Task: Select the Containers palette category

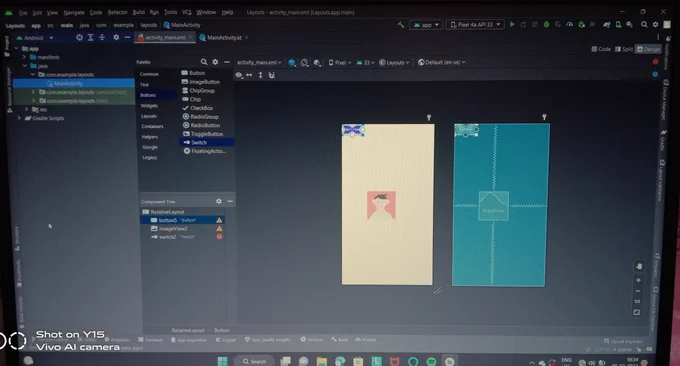Action: 152,127
